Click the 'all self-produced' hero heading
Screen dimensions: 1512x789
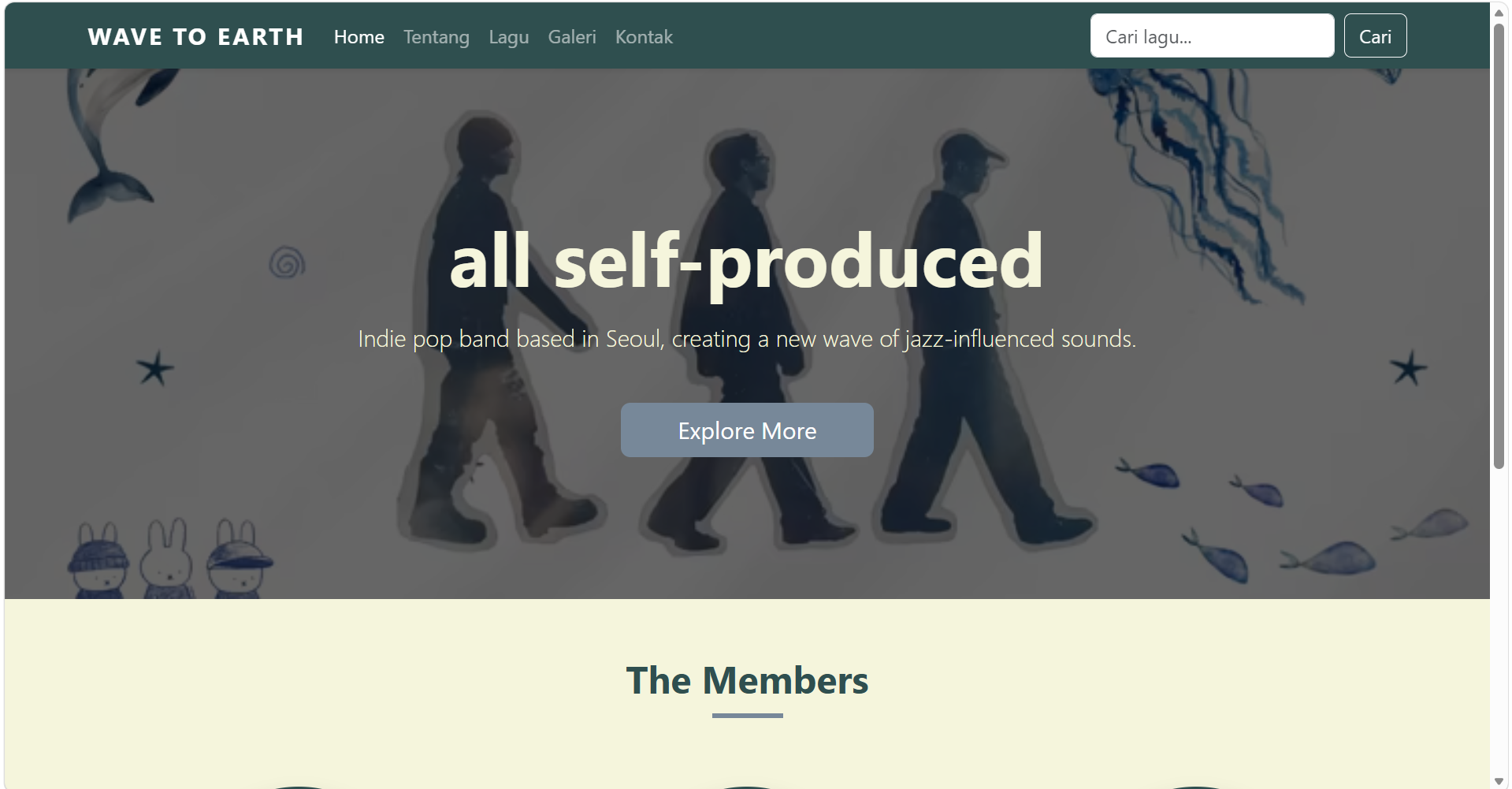pos(747,261)
